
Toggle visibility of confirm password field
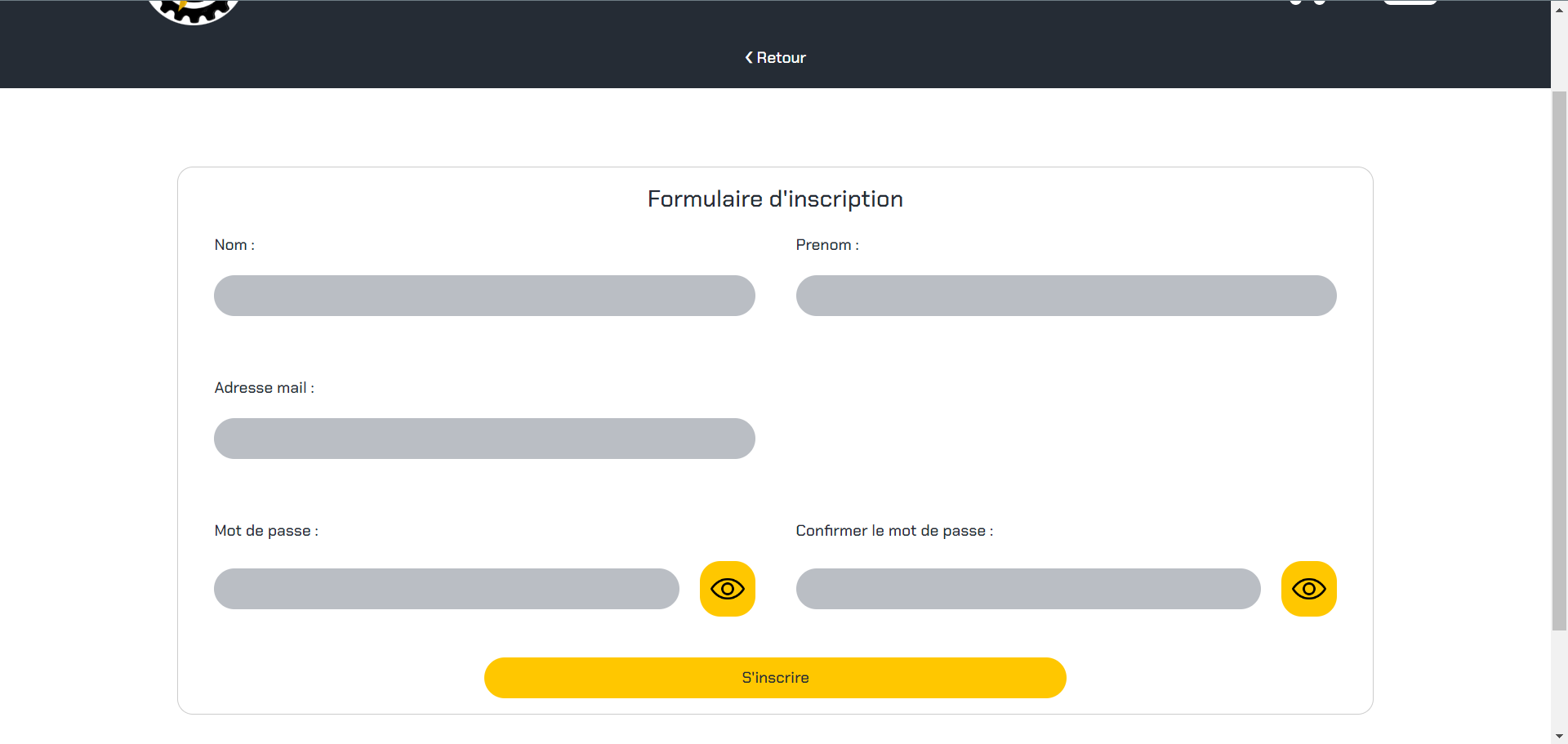(1309, 589)
